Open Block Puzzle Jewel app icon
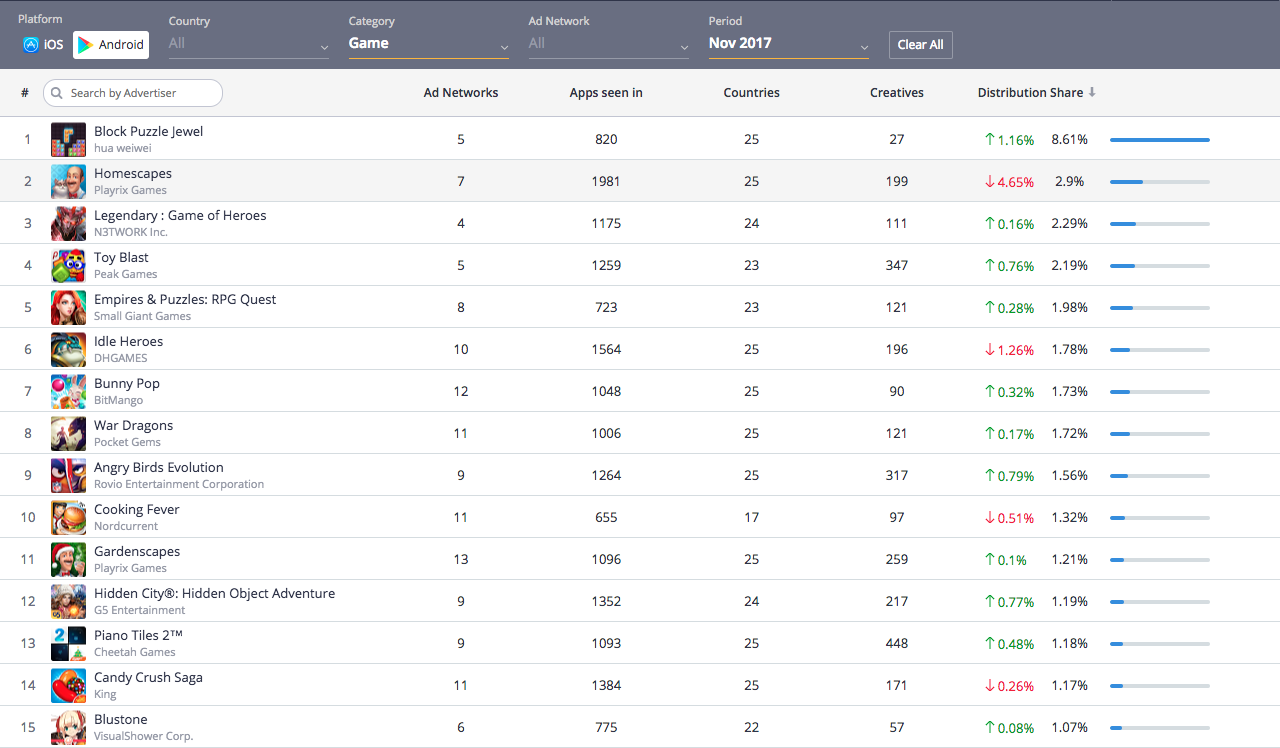The image size is (1280, 748). [x=68, y=140]
